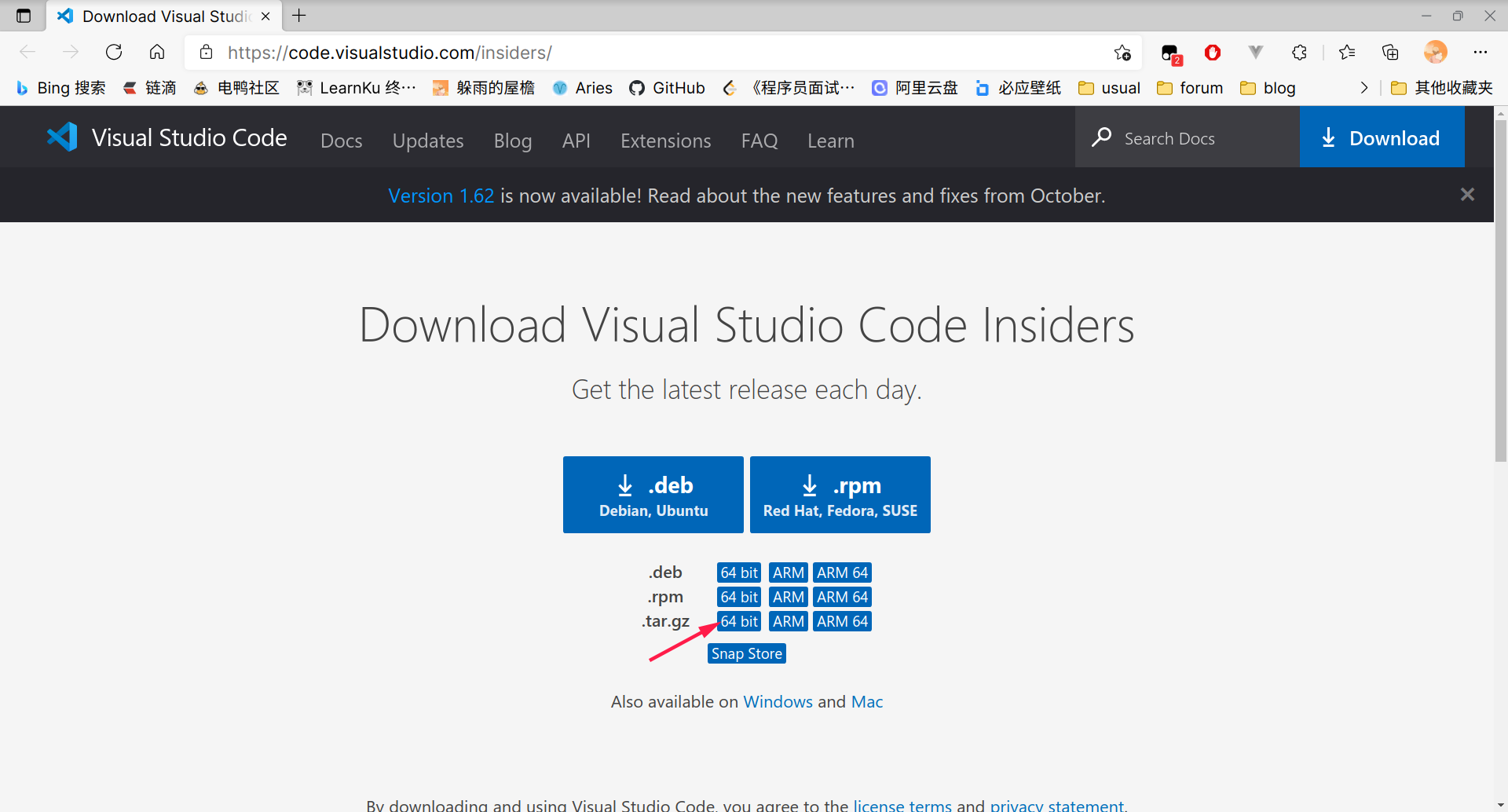Expand the forum bookmarks folder
Image resolution: width=1508 pixels, height=812 pixels.
[1190, 88]
